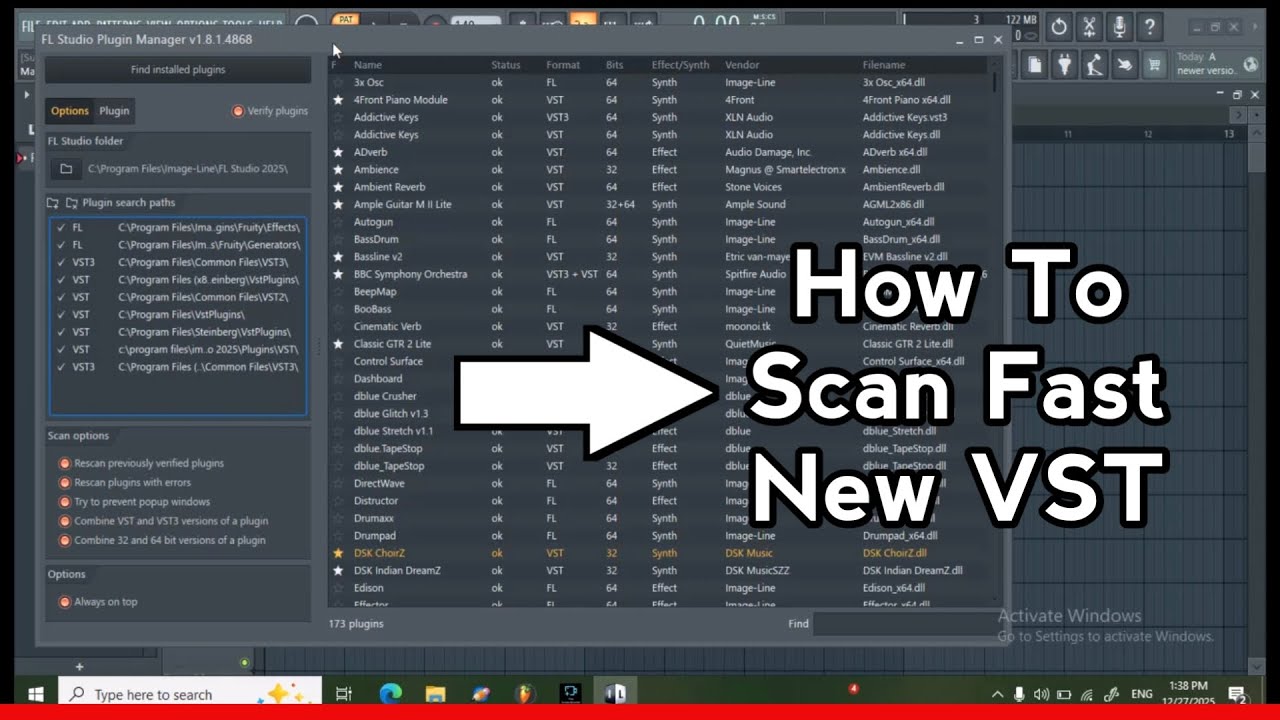Toggle favorite star for 4Front Piano Module
Viewport: 1280px width, 720px height.
click(x=338, y=100)
